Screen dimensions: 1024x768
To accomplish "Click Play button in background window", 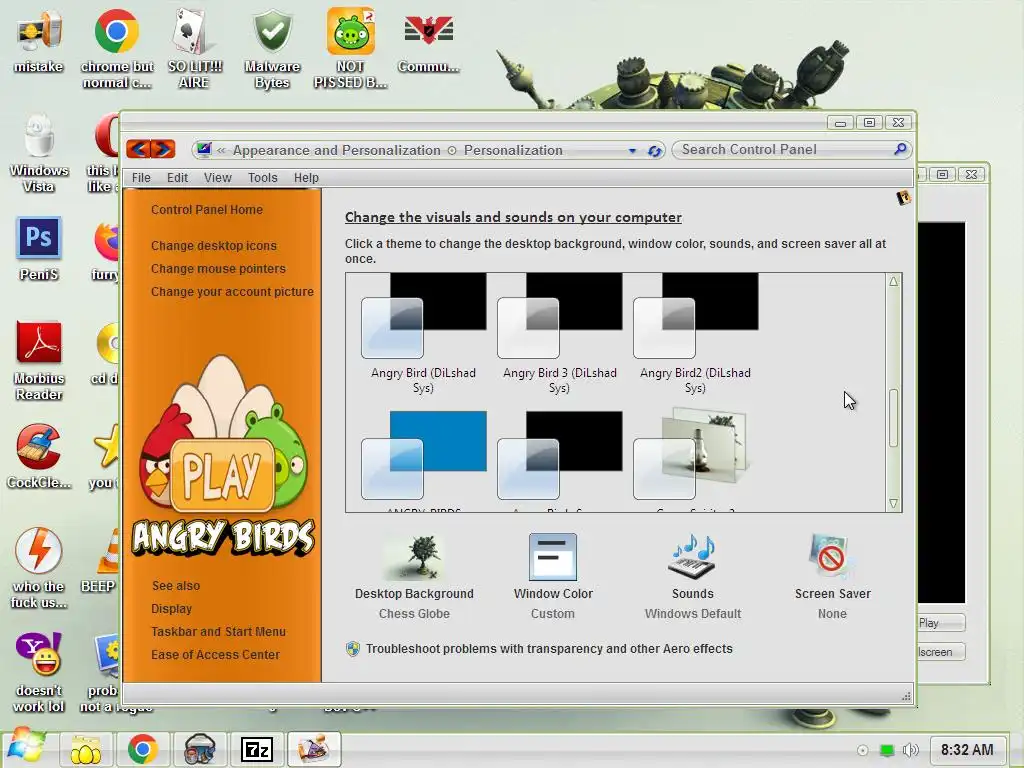I will (940, 623).
